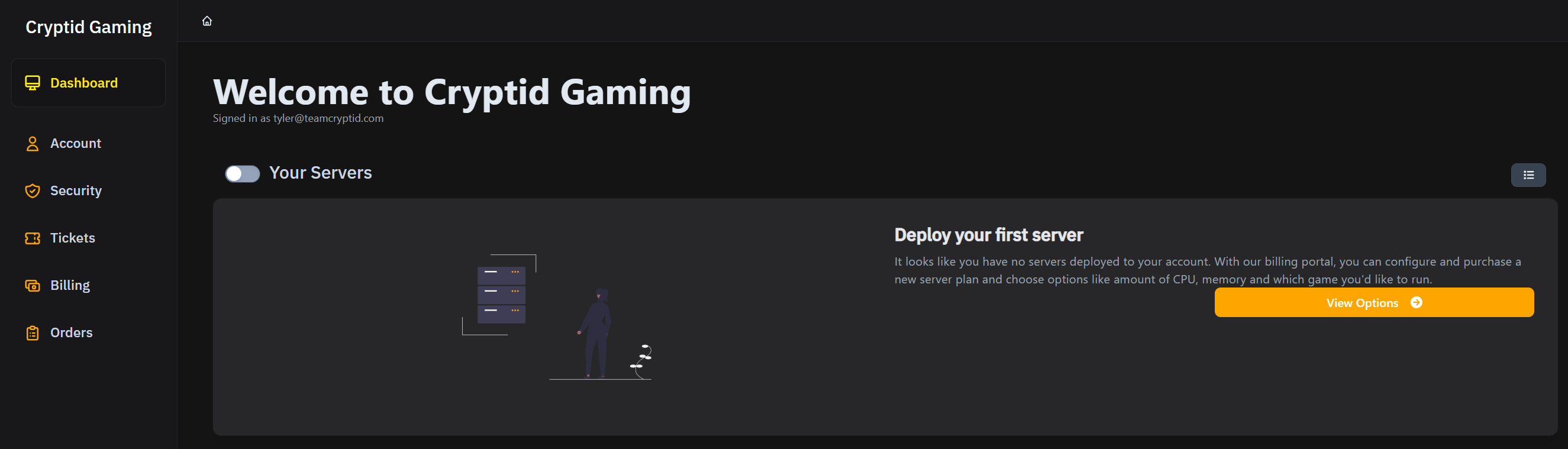Click the Billing wallet icon
1568x449 pixels.
click(x=33, y=285)
